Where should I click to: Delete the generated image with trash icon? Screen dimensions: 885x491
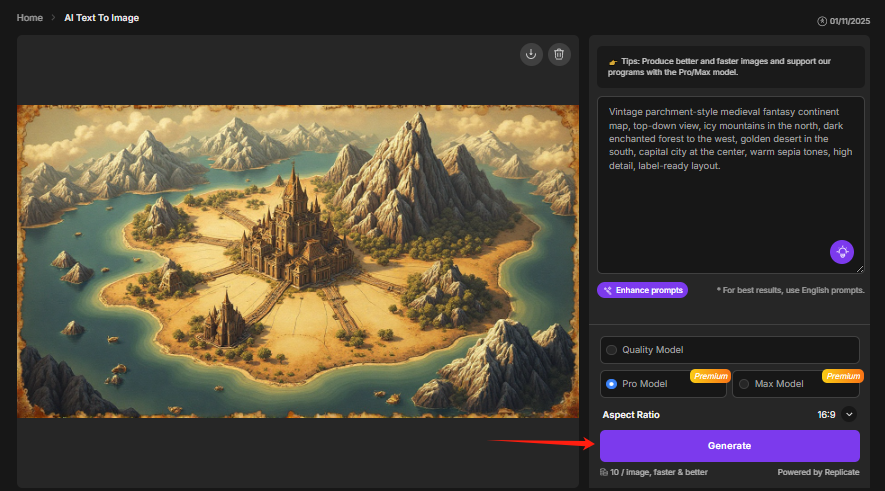click(559, 54)
